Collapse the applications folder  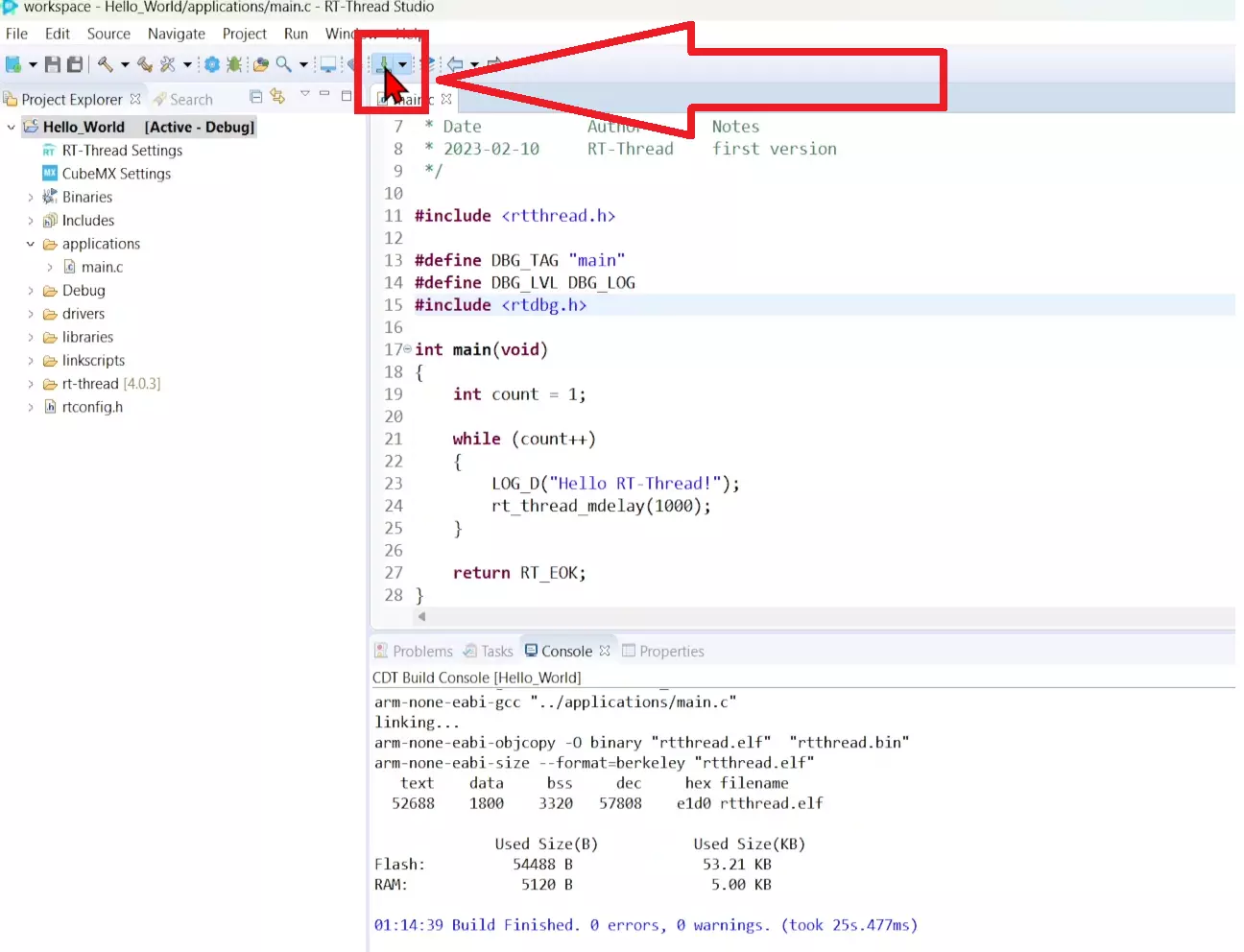(31, 244)
